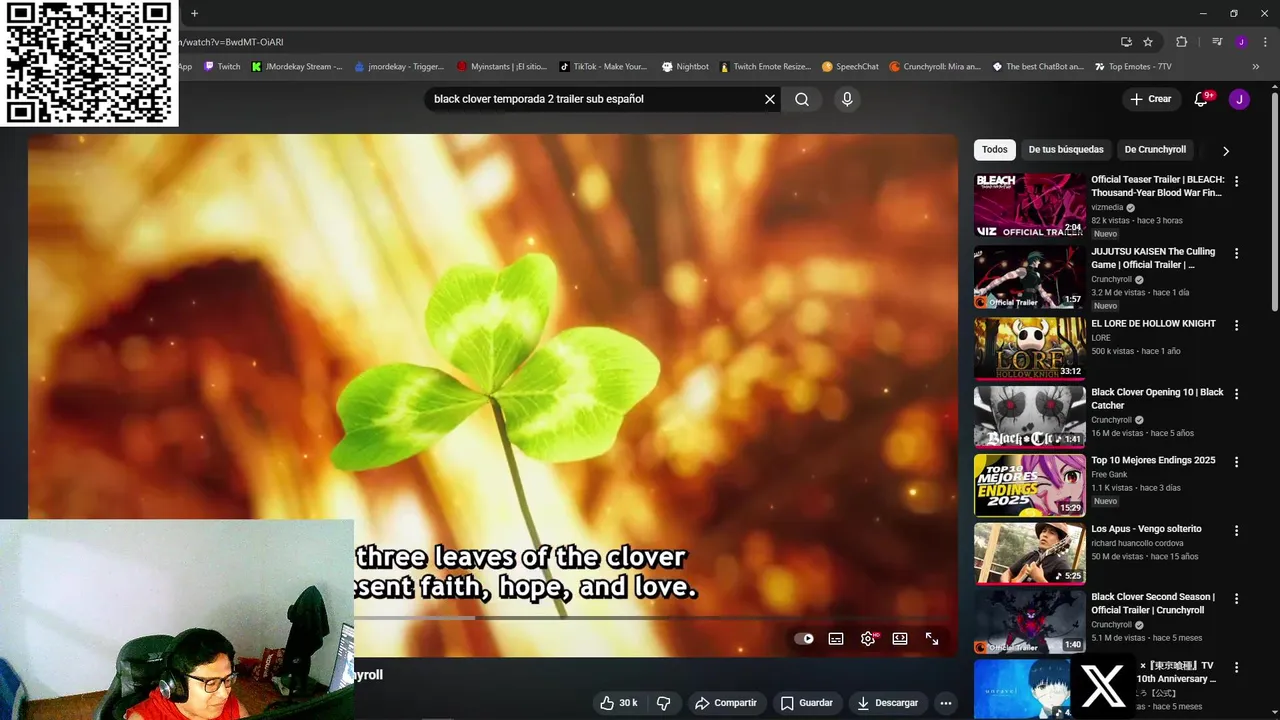This screenshot has height=720, width=1280.
Task: Open more actions menu below the video
Action: (946, 703)
